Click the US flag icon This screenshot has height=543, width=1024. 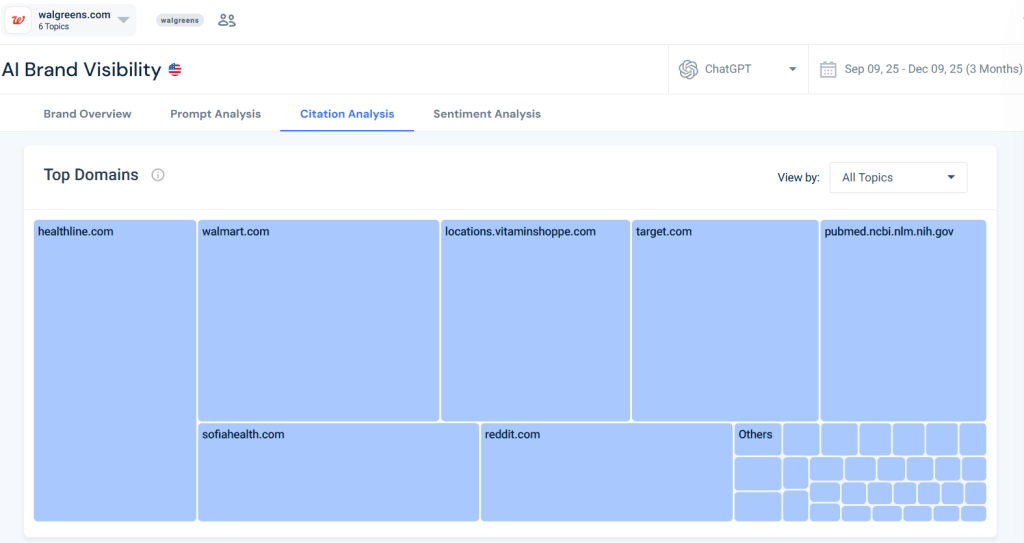tap(175, 70)
